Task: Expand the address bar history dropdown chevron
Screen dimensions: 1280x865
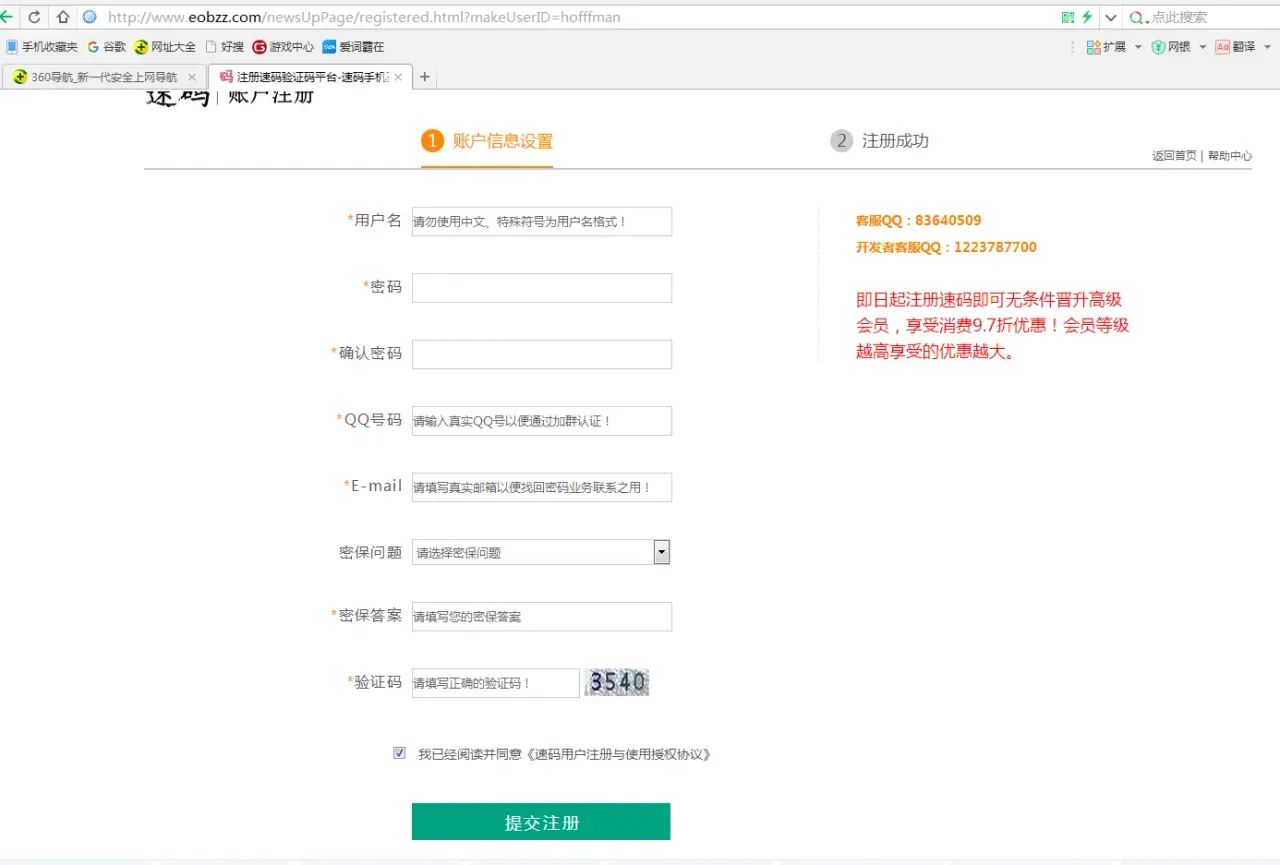Action: click(x=1111, y=17)
